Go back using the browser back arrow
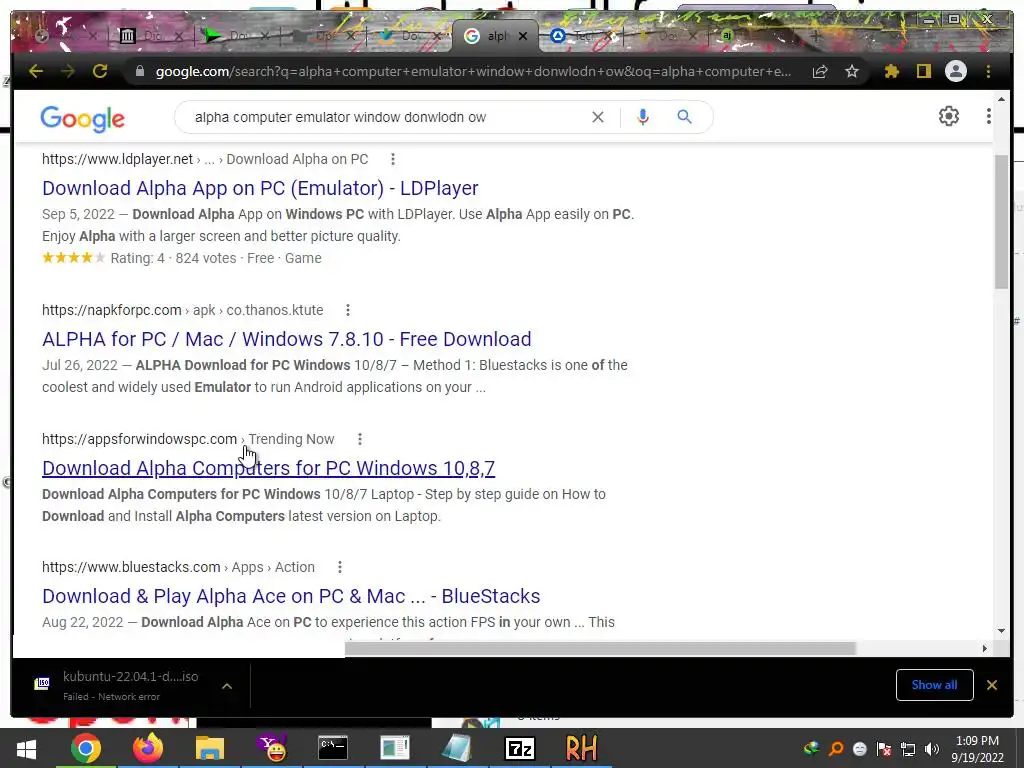 point(36,71)
